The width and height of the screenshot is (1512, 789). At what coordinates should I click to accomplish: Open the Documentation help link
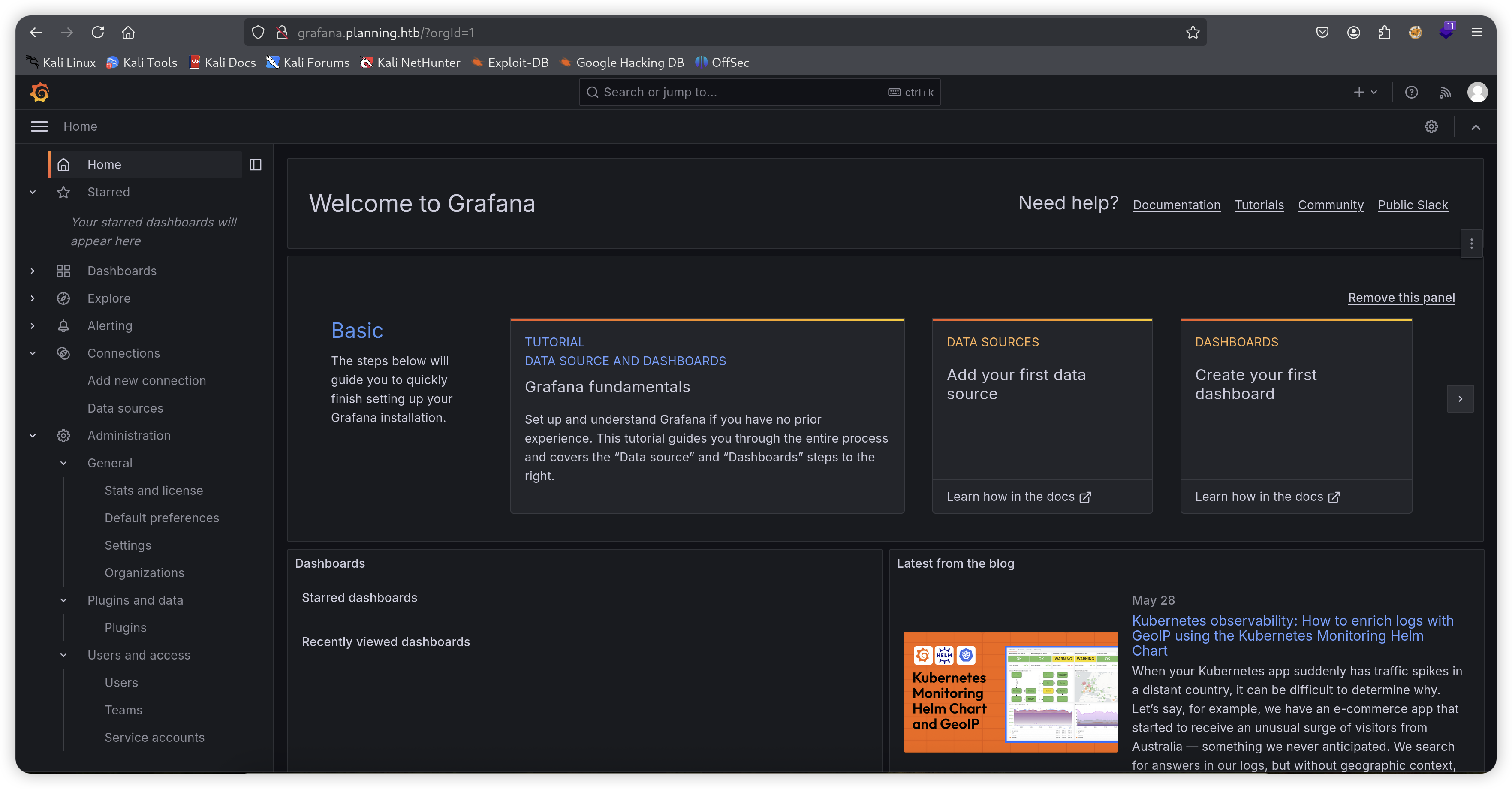tap(1176, 205)
